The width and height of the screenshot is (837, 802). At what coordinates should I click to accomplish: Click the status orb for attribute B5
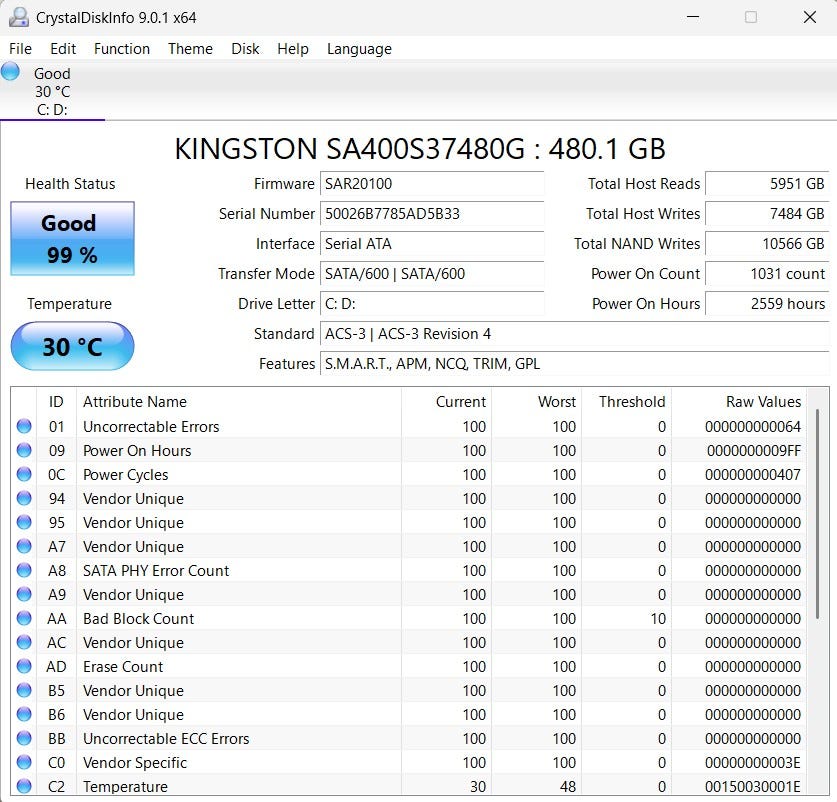pyautogui.click(x=24, y=690)
